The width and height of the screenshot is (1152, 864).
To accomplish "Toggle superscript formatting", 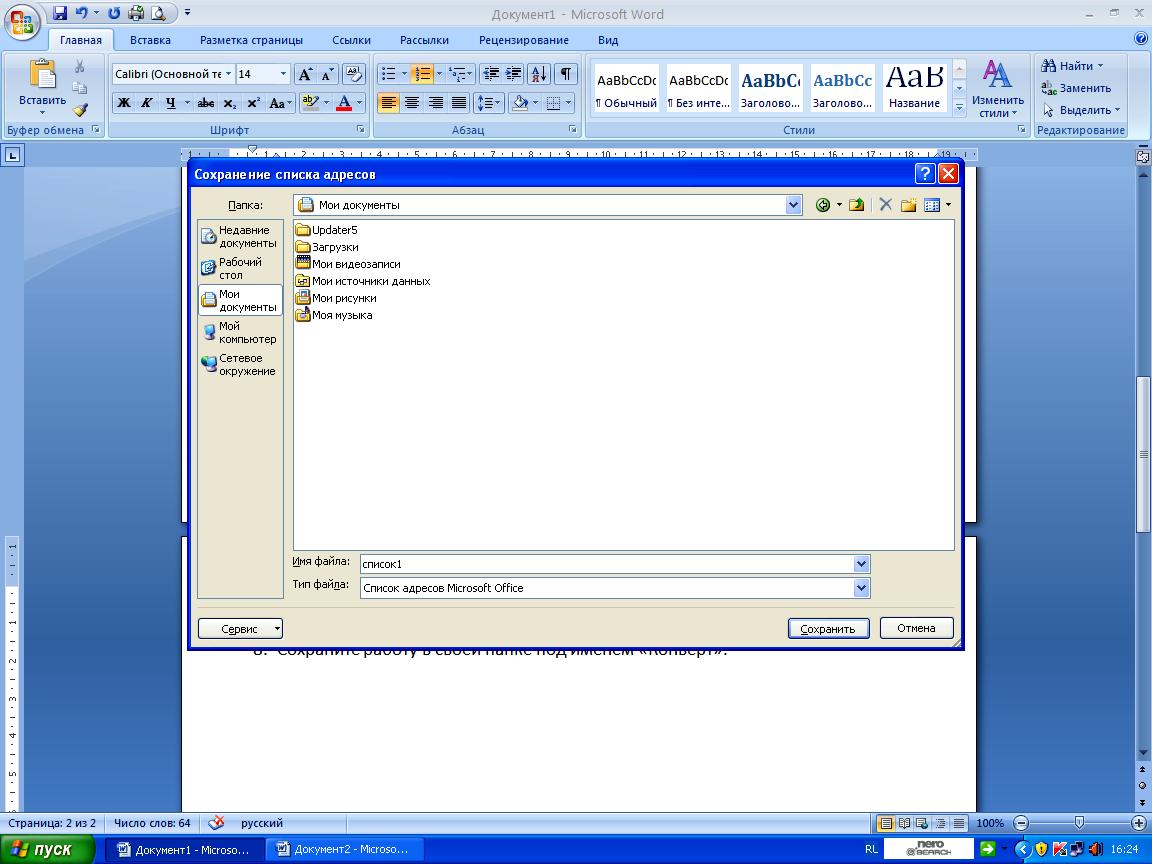I will point(253,103).
